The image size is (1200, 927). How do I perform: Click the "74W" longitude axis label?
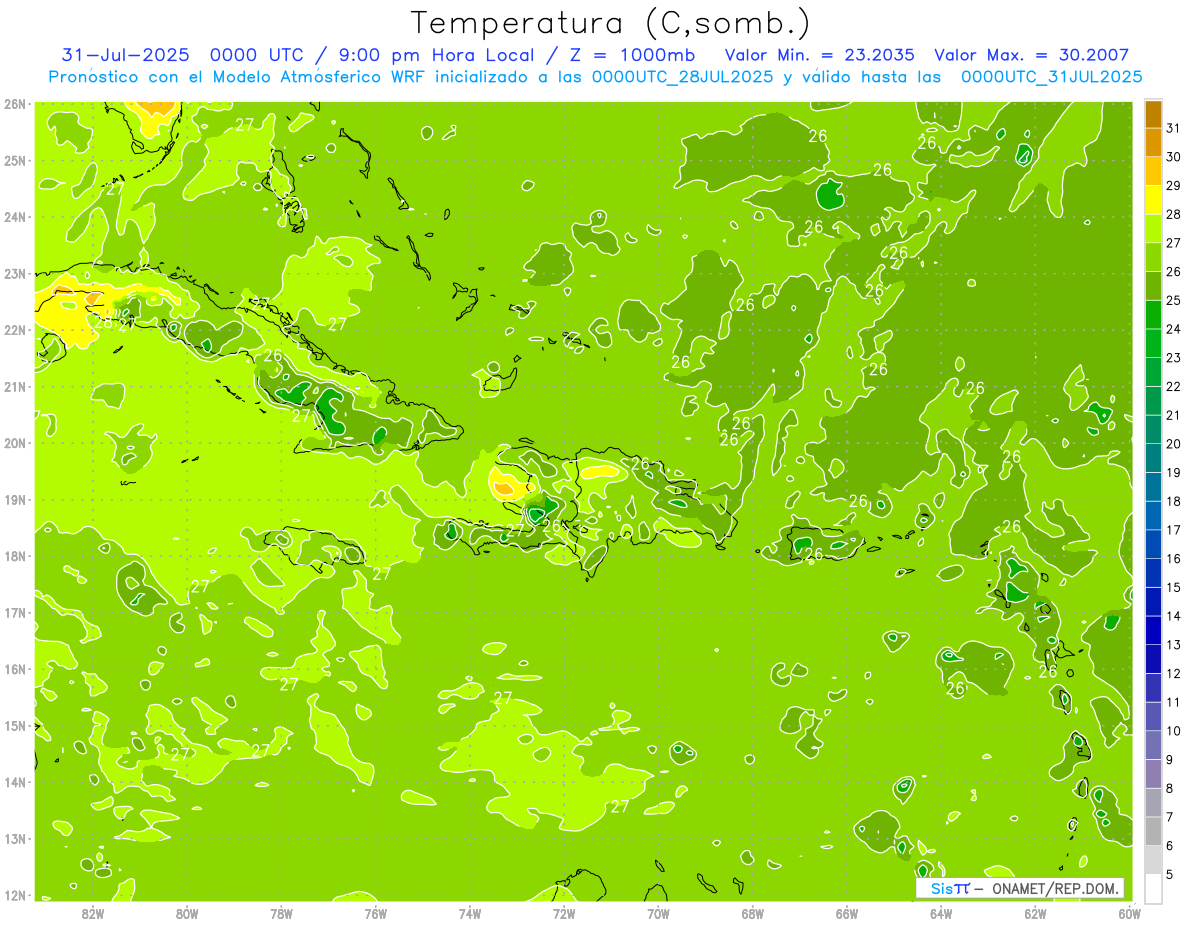470,913
